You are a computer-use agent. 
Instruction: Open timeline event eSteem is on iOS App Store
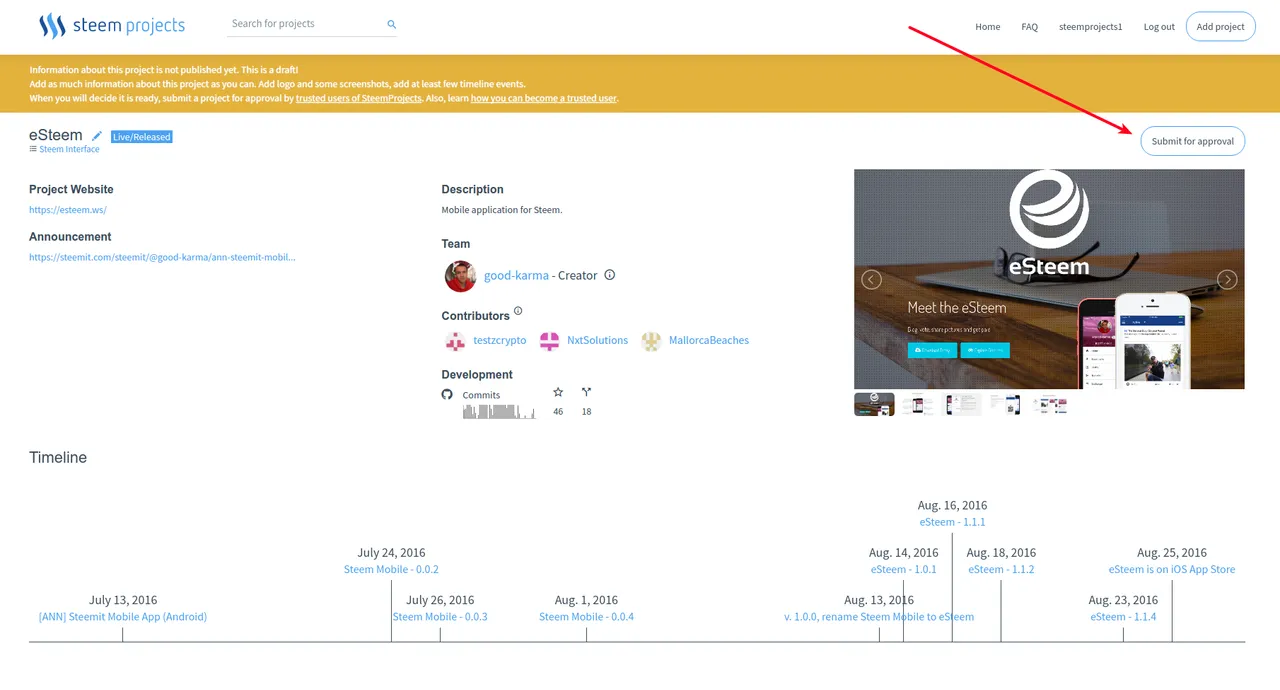pyautogui.click(x=1172, y=570)
